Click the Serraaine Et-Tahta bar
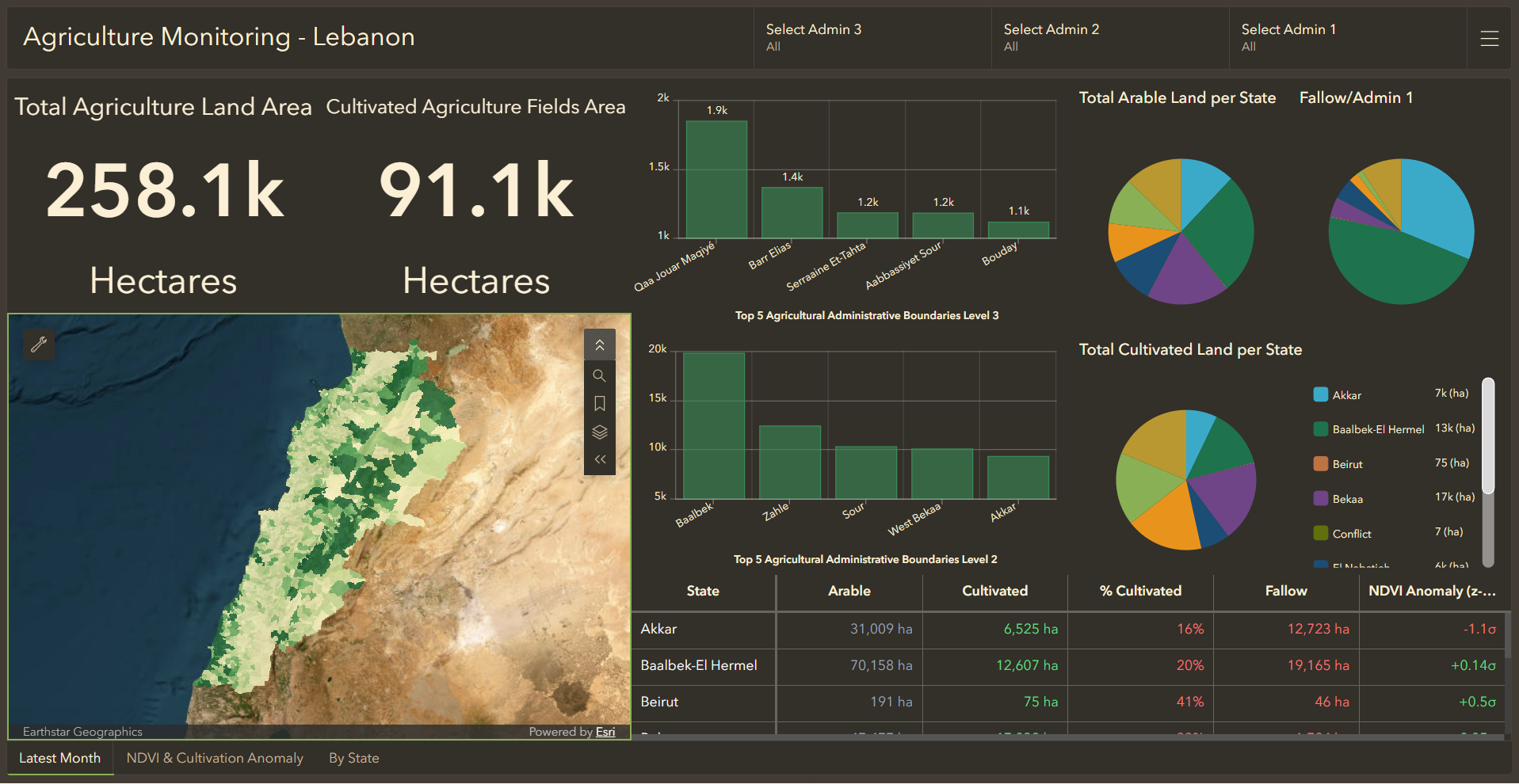1519x784 pixels. (x=868, y=225)
